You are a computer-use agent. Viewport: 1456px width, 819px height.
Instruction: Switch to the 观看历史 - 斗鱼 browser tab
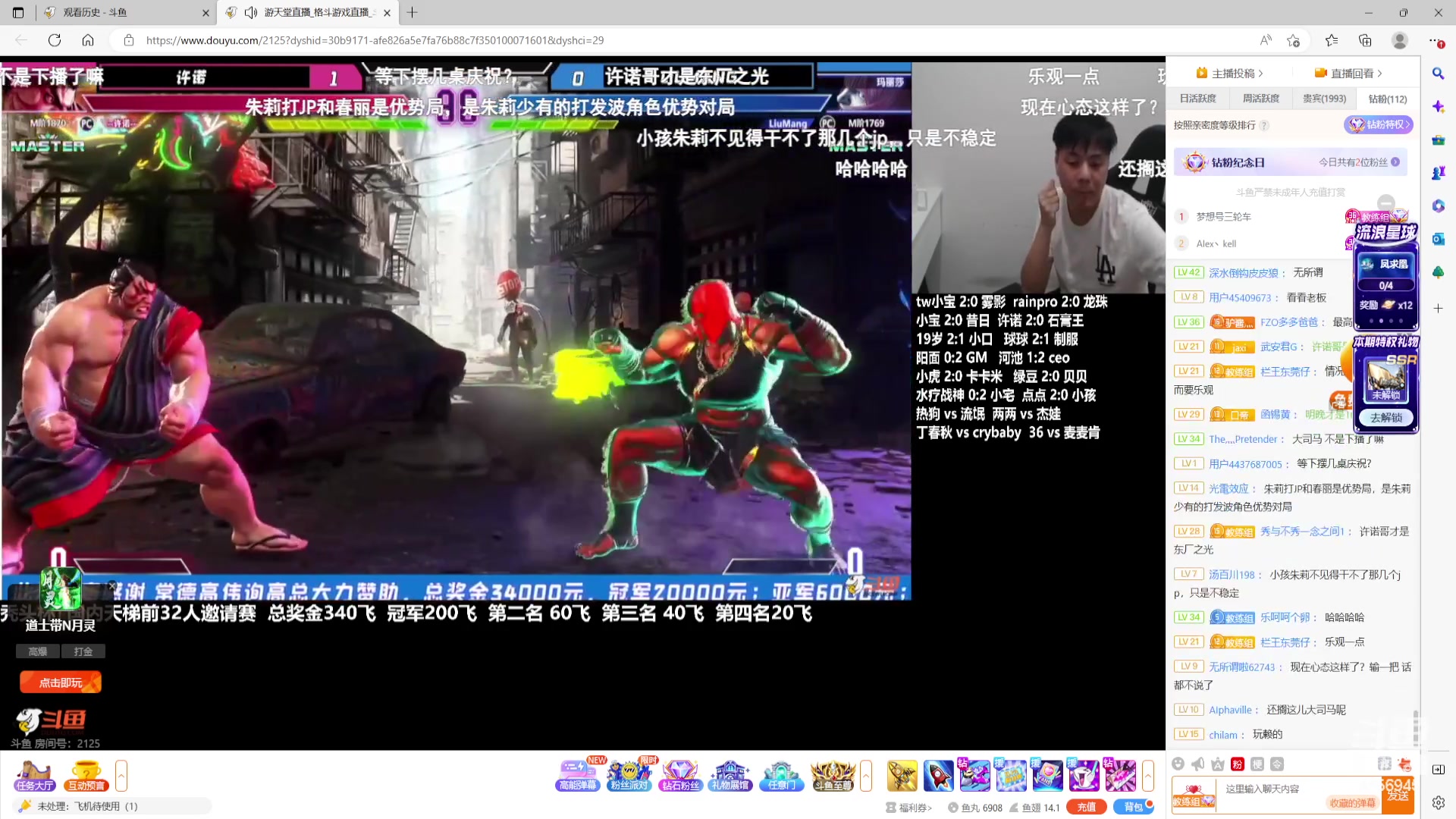coord(125,12)
